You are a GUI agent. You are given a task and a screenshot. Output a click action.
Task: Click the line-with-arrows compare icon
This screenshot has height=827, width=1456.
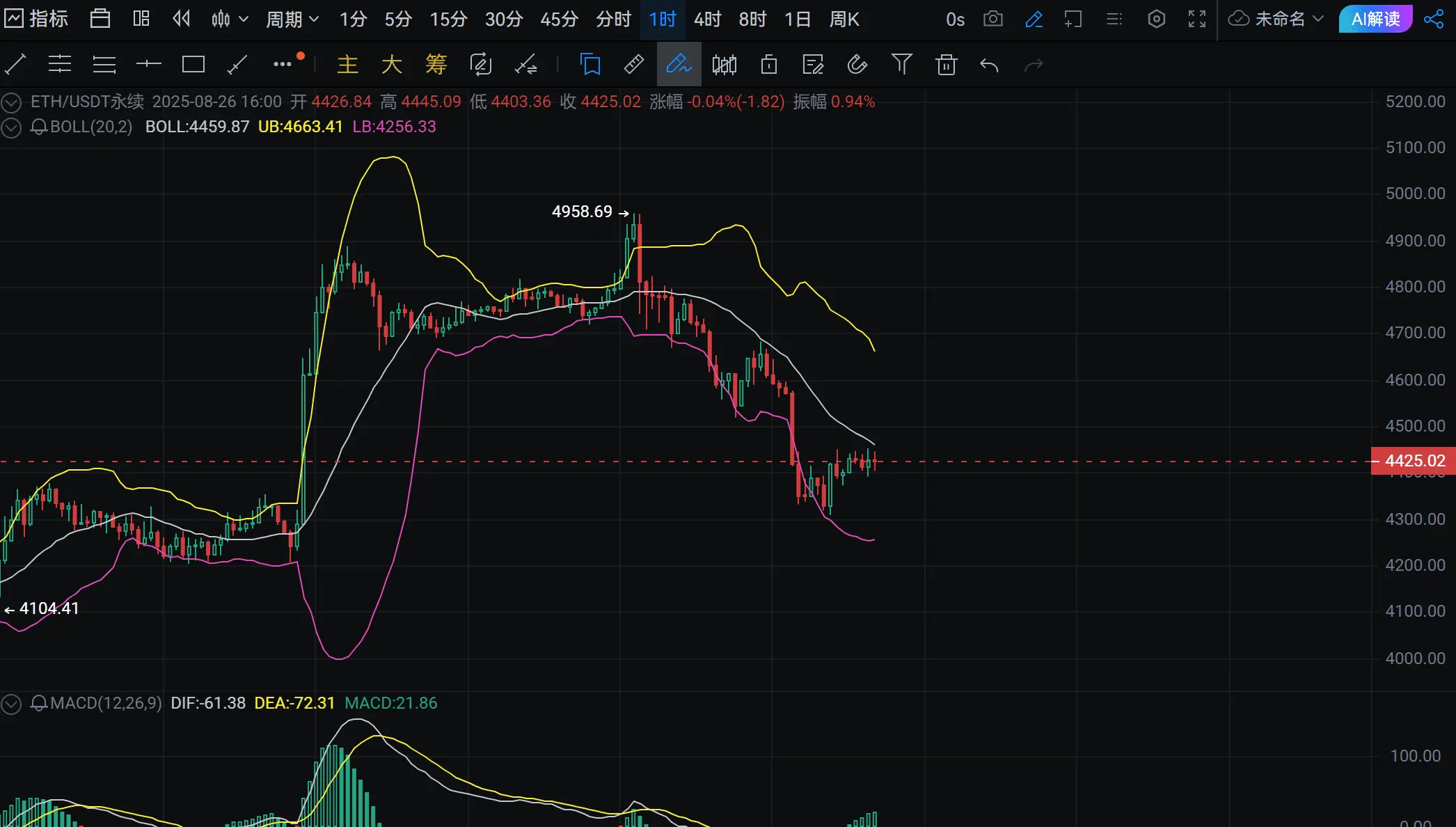tap(525, 65)
